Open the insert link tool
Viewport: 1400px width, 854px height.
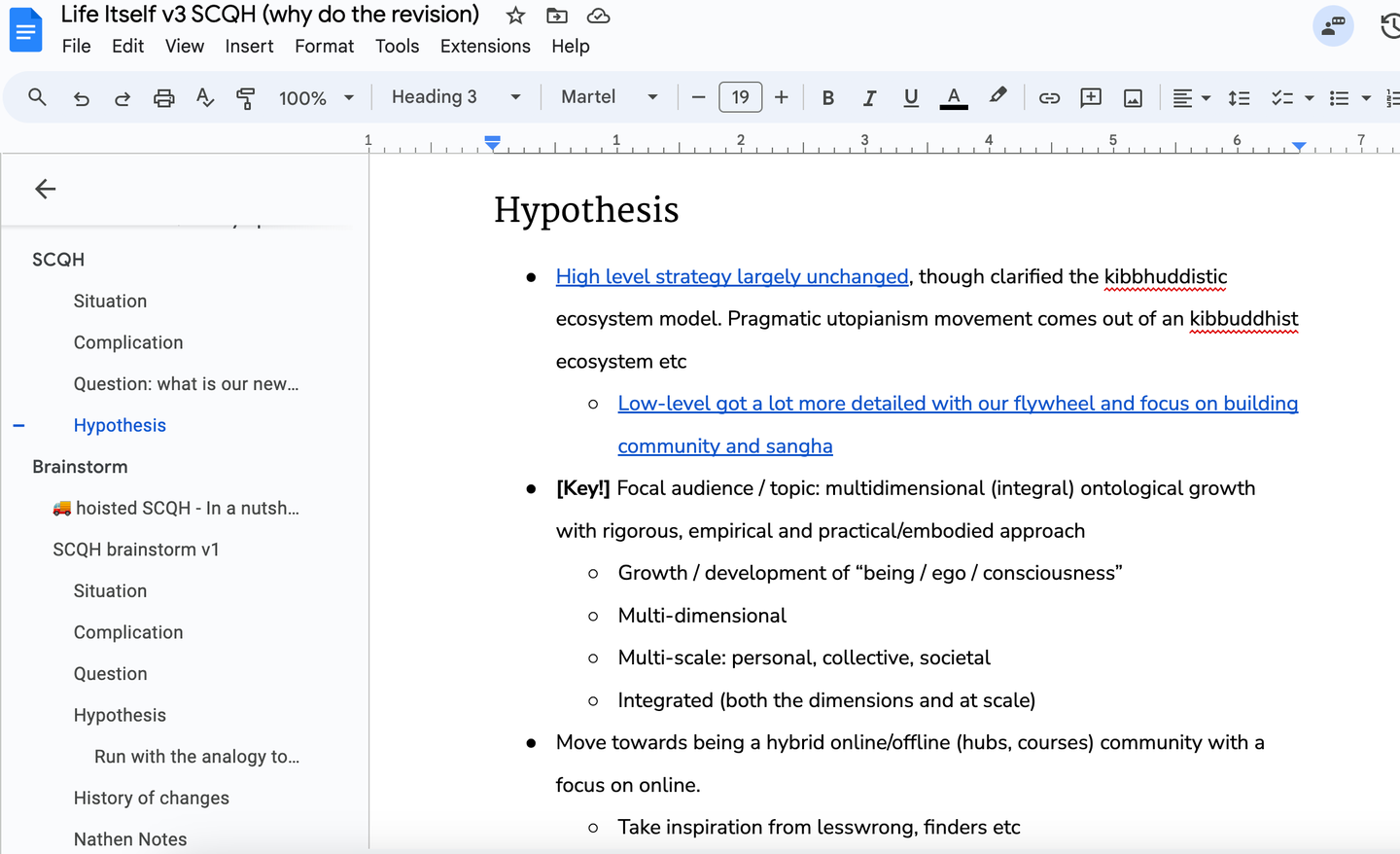(x=1049, y=97)
